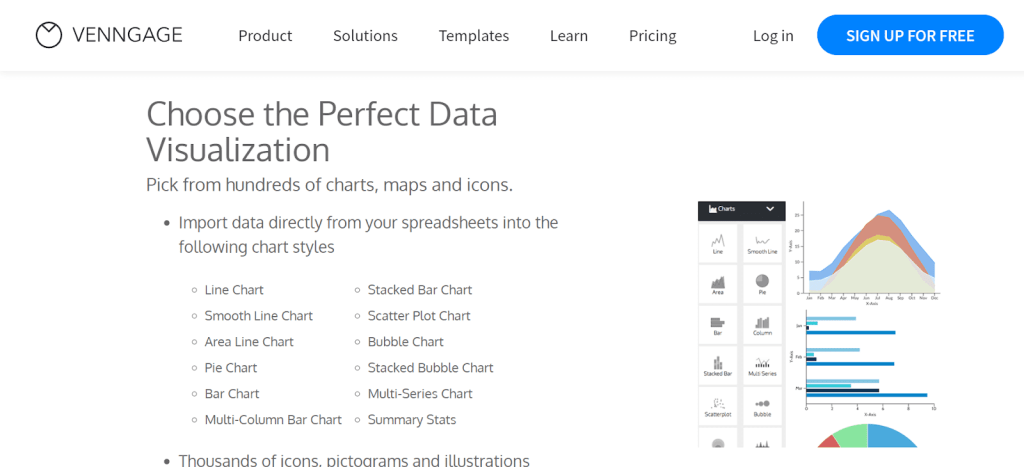This screenshot has height=467, width=1024.
Task: Select the Smooth Line chart icon
Action: coord(763,243)
